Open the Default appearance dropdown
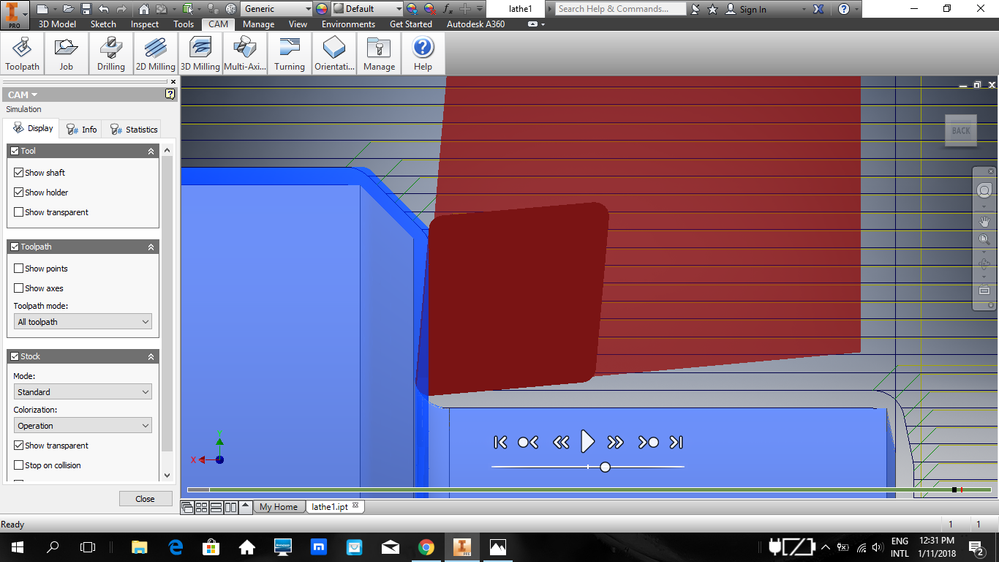The image size is (999, 562). click(368, 9)
